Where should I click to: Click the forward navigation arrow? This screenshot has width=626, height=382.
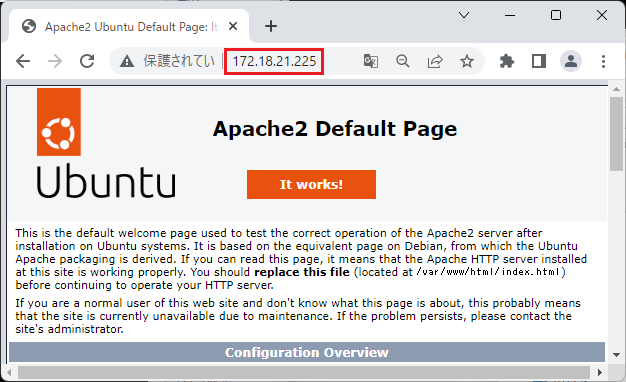pos(55,61)
